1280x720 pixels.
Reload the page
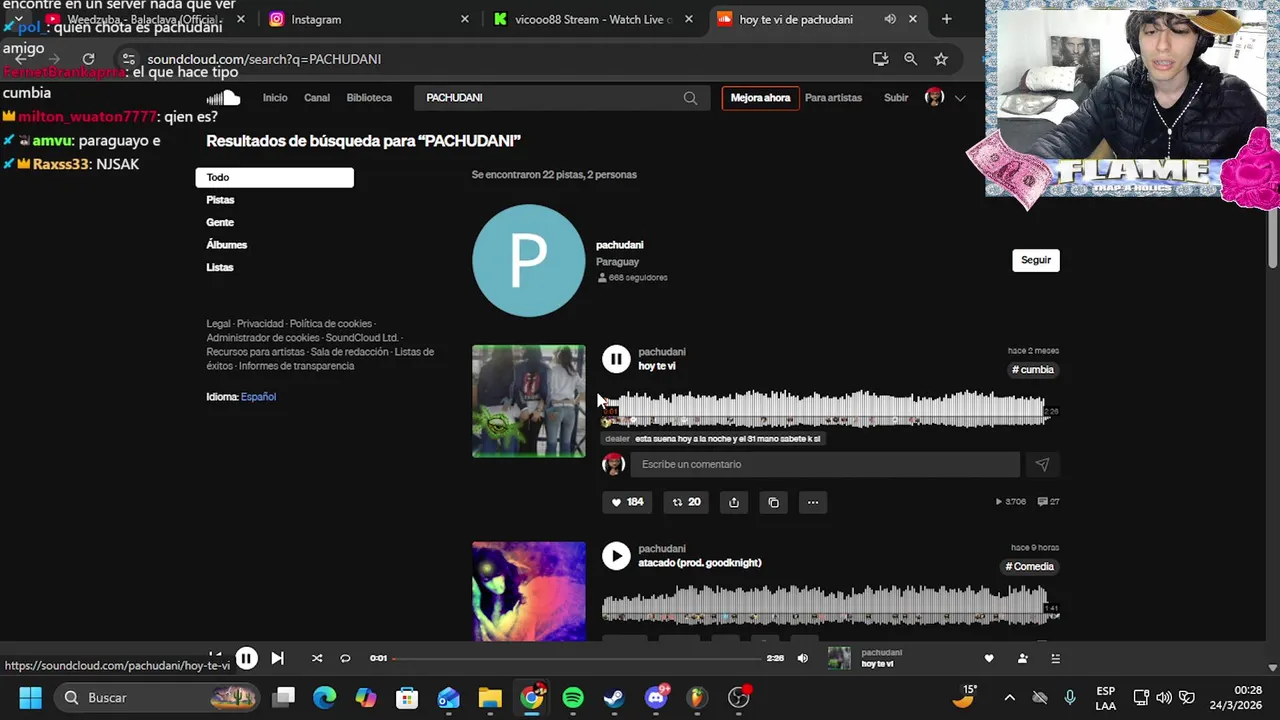tap(88, 59)
